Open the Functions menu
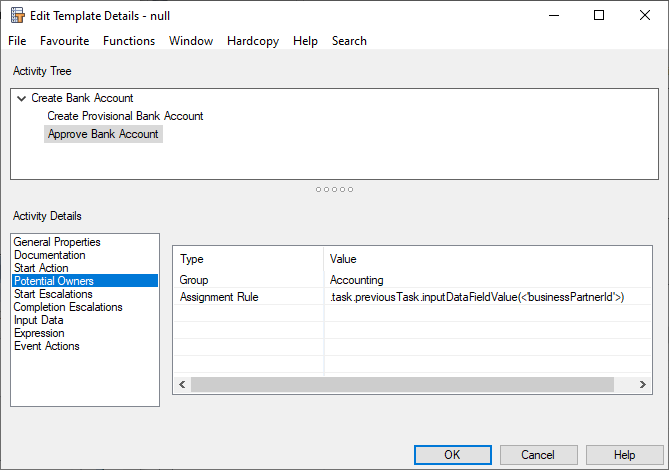 point(129,41)
